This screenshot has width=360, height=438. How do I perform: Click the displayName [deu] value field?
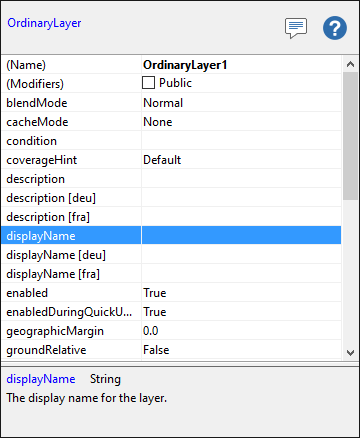(241, 255)
